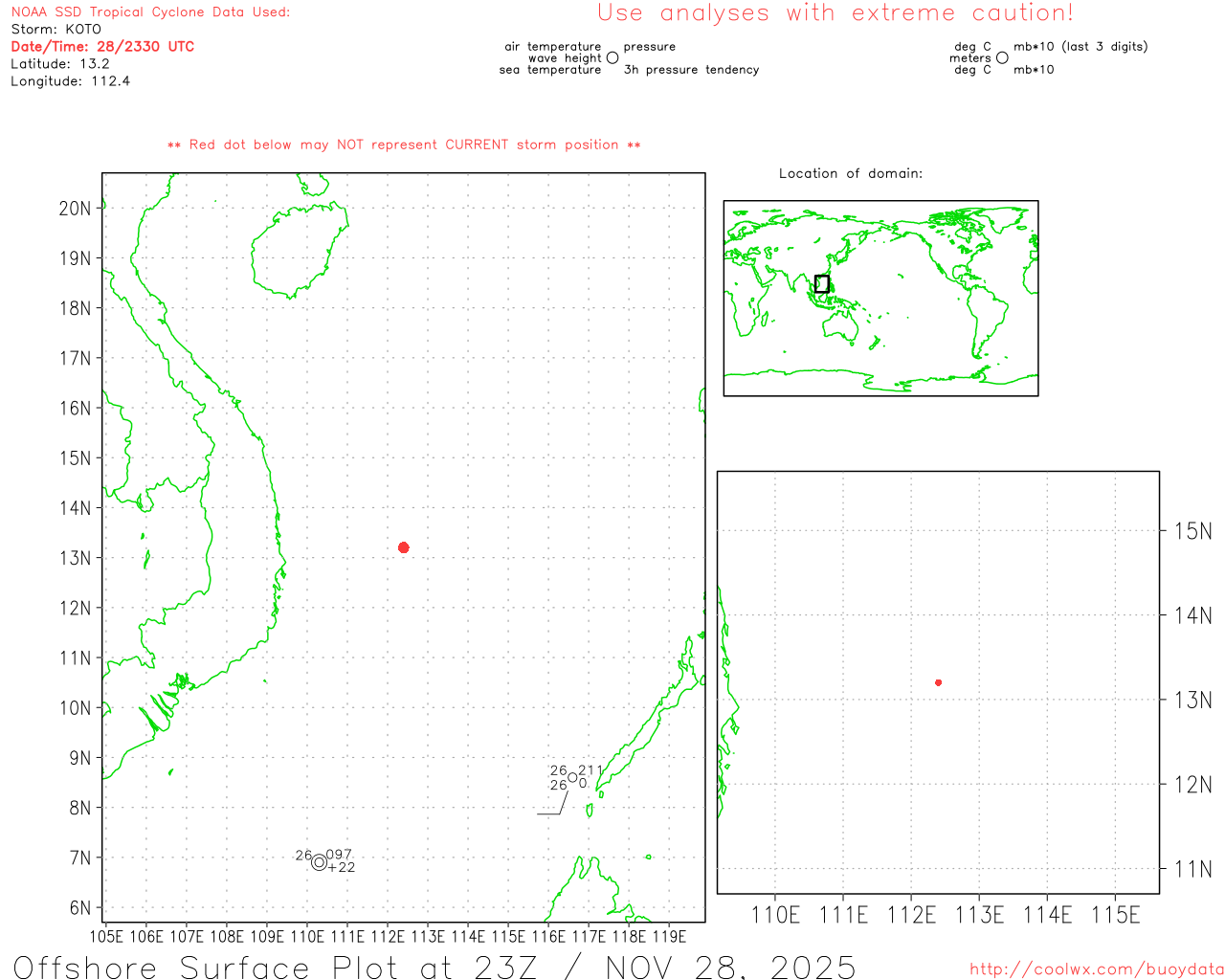
Task: Click the '097' pressure reading near buoy
Action: [x=339, y=855]
